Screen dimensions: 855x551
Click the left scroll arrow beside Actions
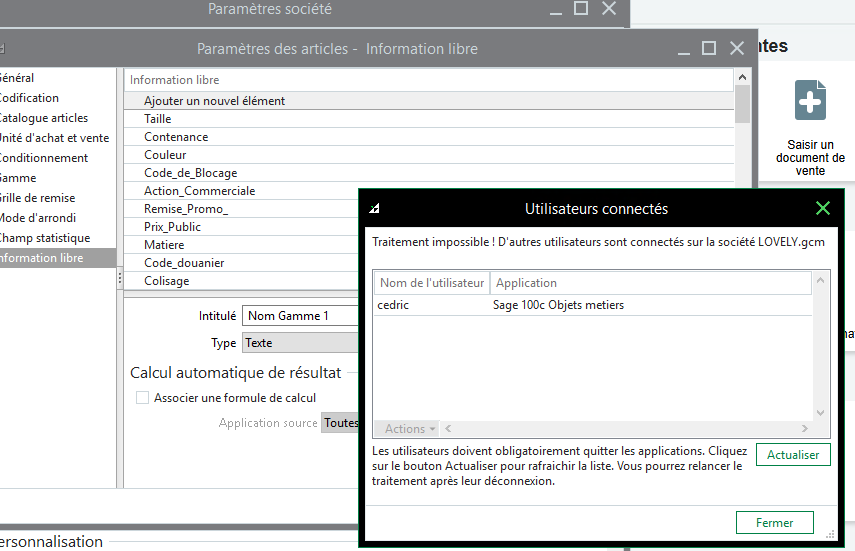448,429
